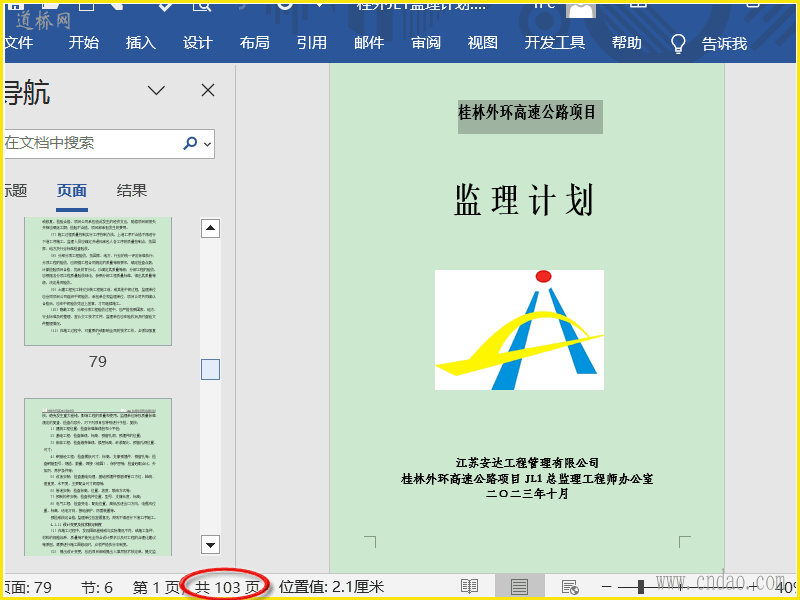
Task: Open the 插入 ribbon tab
Action: [x=141, y=43]
